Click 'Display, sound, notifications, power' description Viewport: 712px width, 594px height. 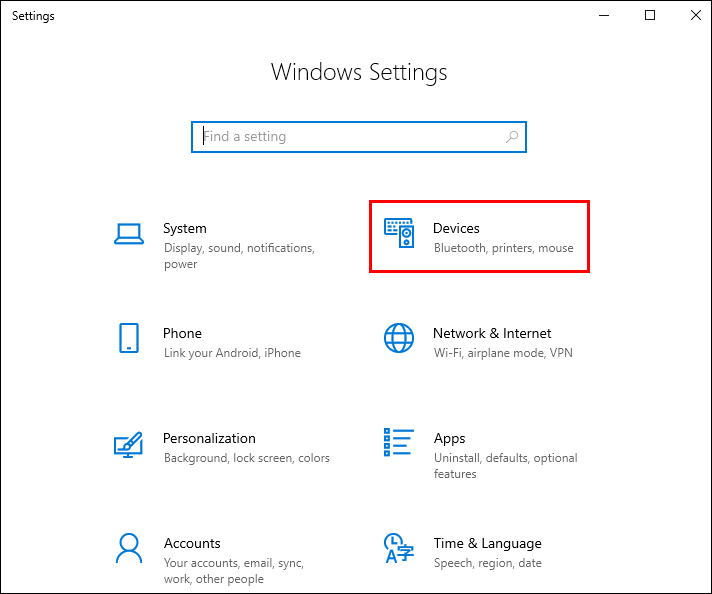point(239,256)
